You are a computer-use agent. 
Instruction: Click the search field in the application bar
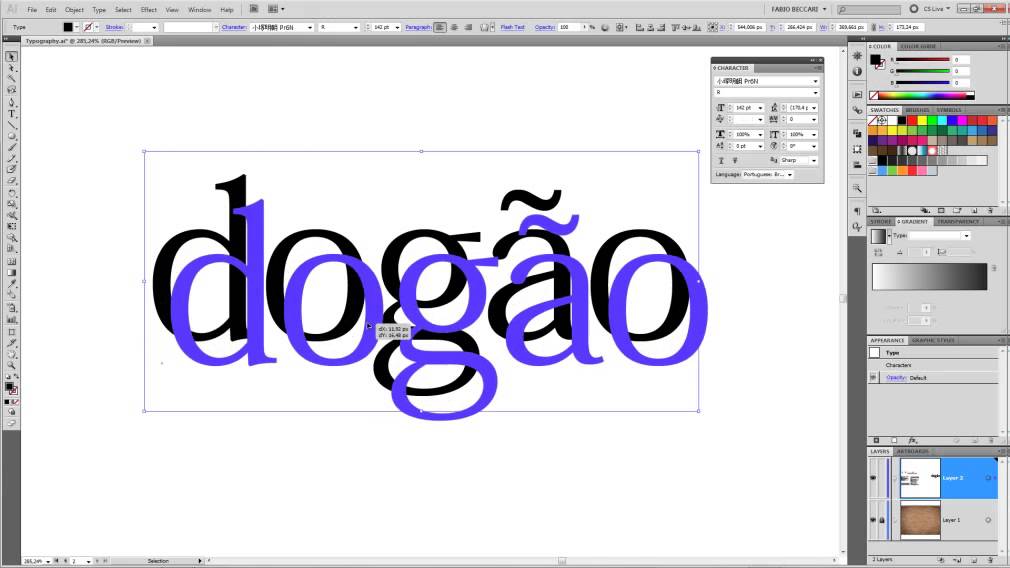869,10
